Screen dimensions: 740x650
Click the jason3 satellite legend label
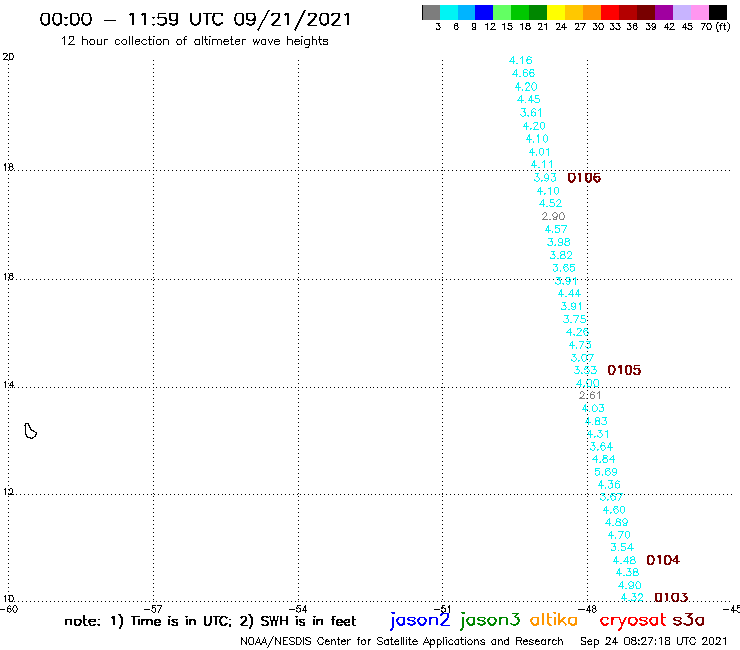tap(490, 620)
